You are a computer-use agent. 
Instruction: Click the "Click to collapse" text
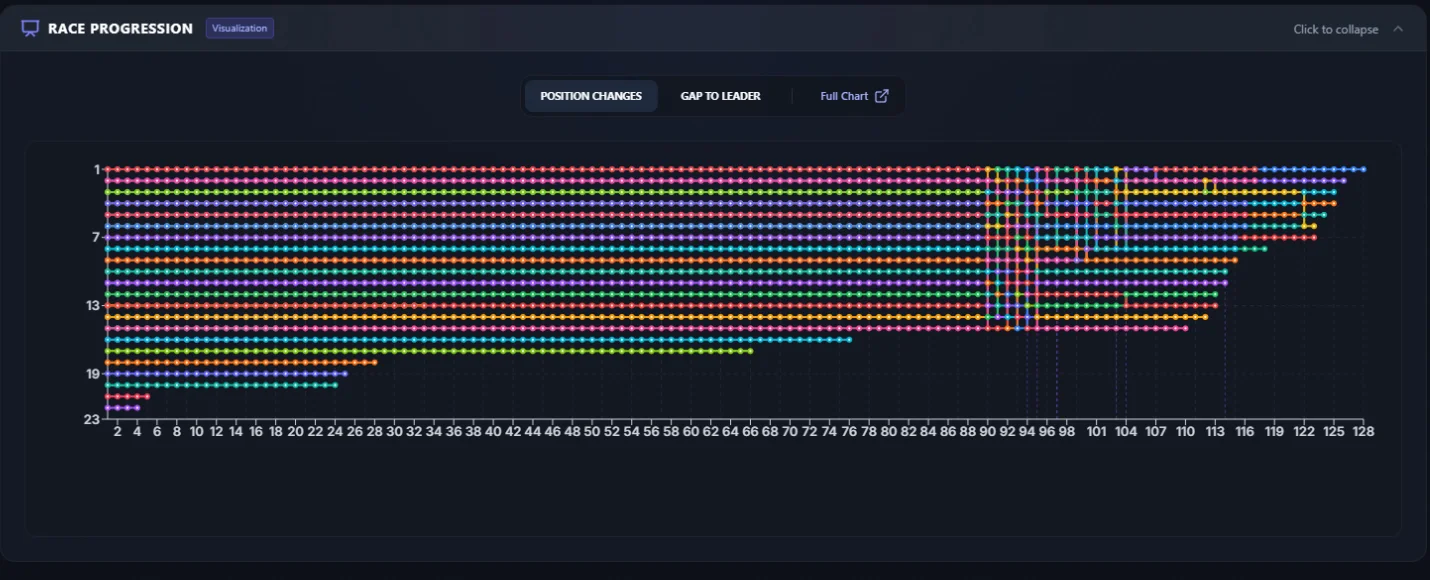(x=1335, y=29)
